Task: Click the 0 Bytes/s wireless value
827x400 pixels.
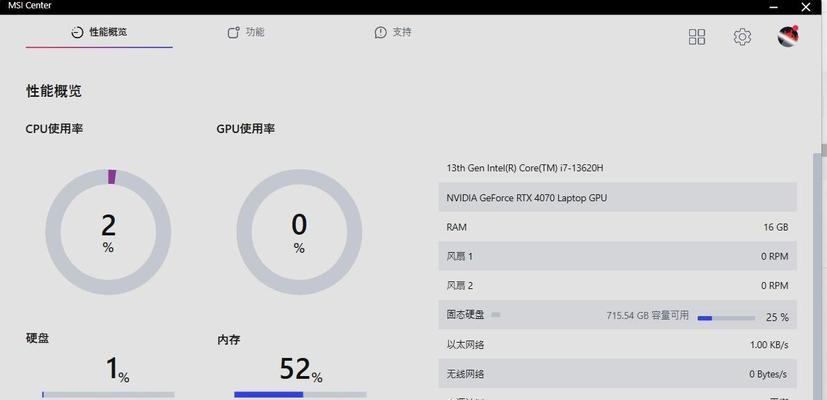Action: click(x=768, y=375)
